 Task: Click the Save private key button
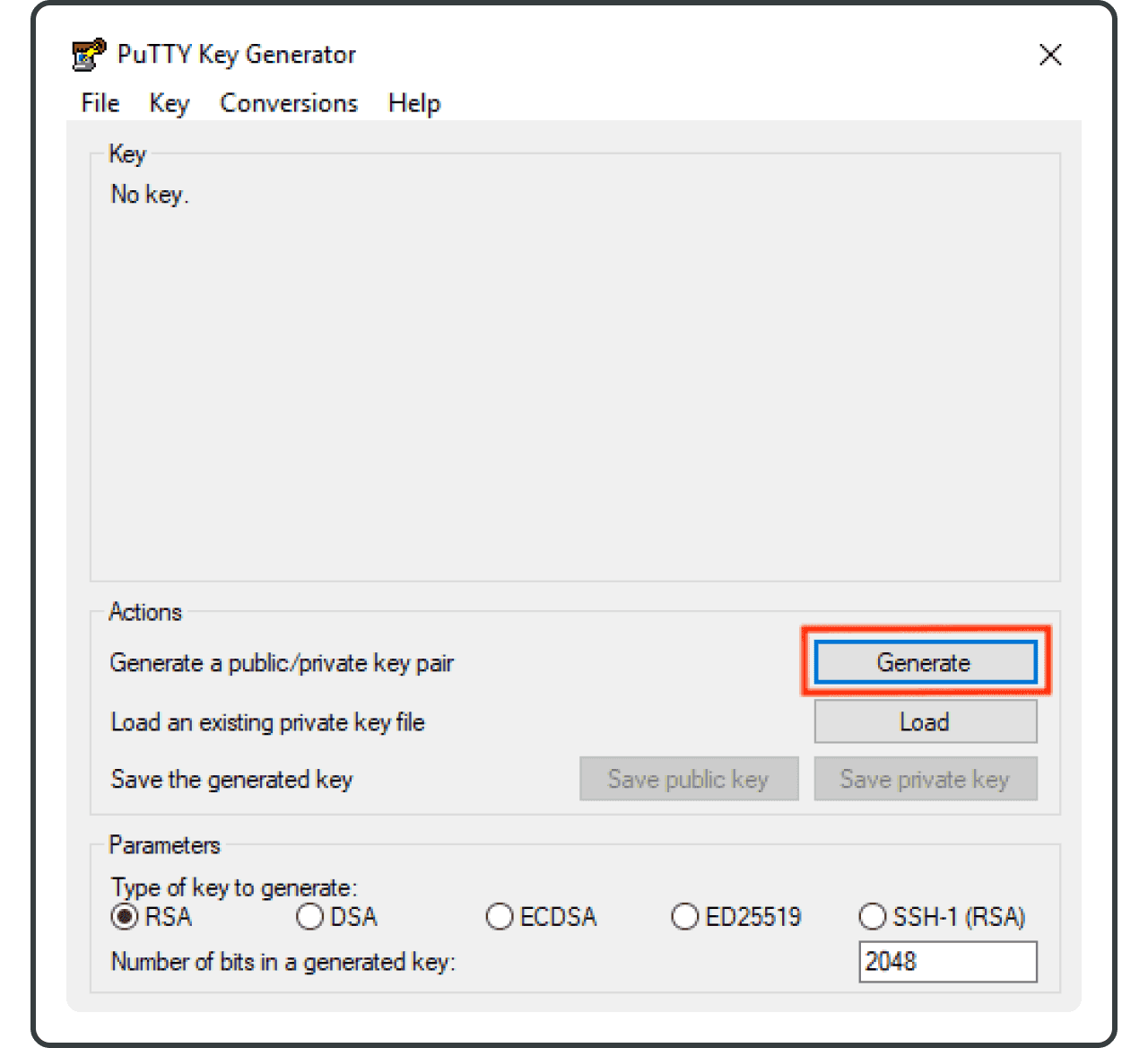tap(925, 779)
